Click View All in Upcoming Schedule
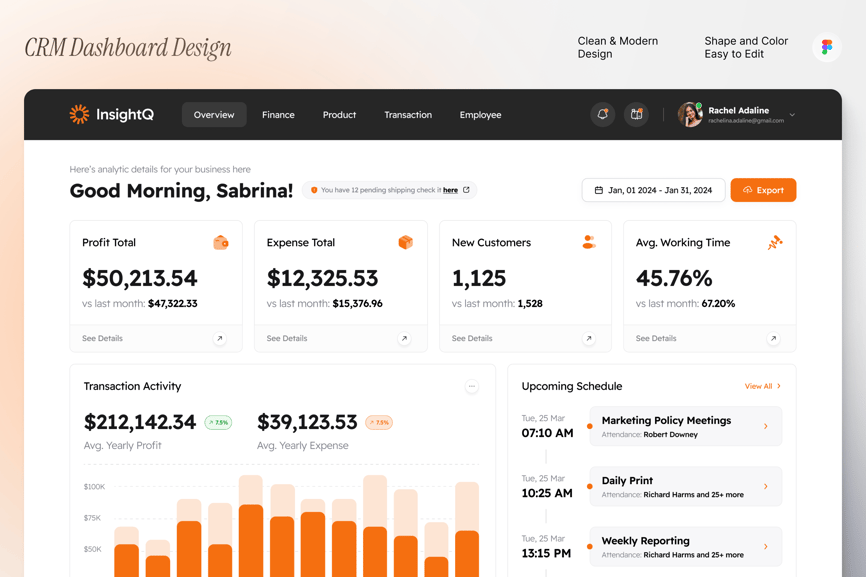866x577 pixels. click(762, 386)
